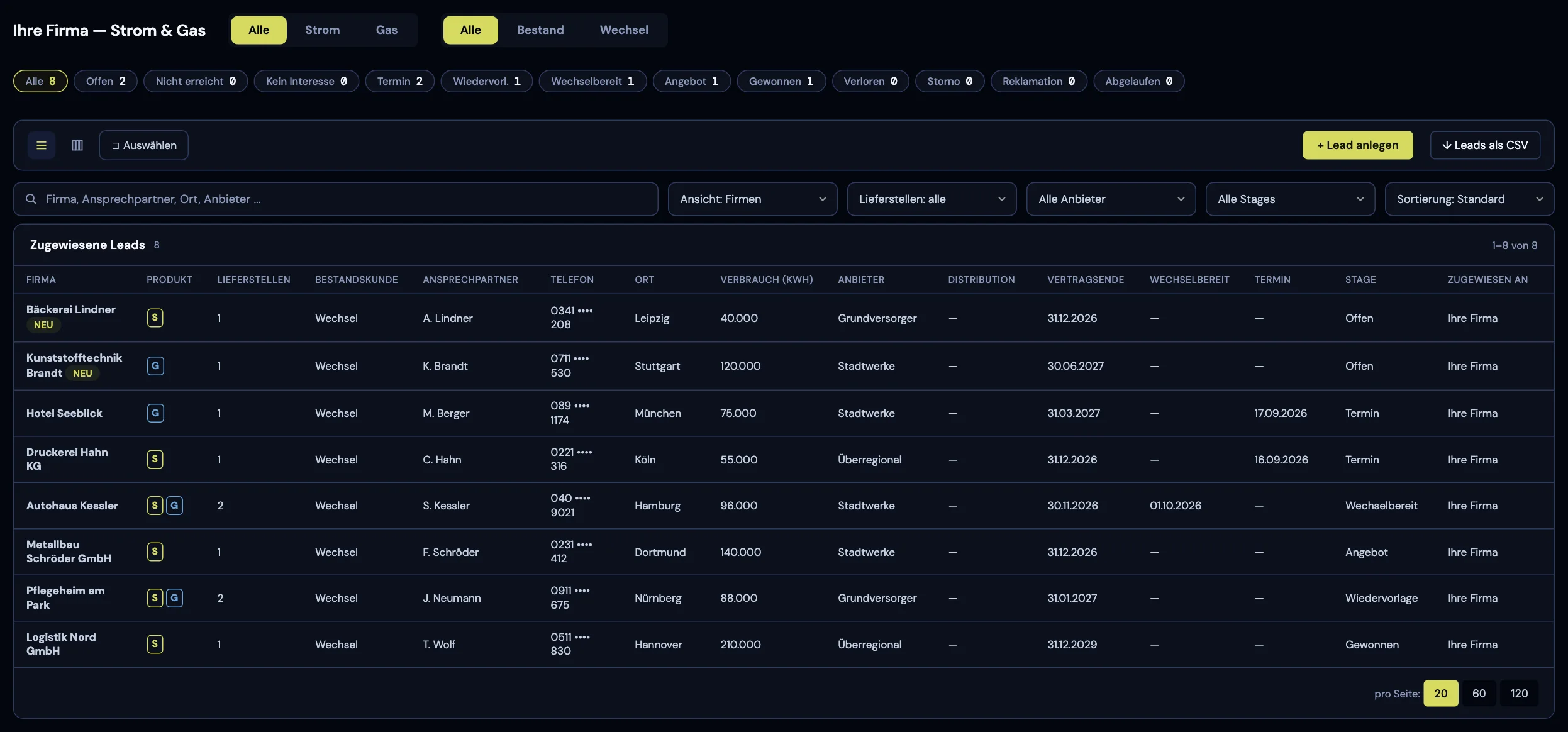Viewport: 1568px width, 732px height.
Task: Click the S badge in Autohaus Kessler row
Action: pyautogui.click(x=155, y=506)
